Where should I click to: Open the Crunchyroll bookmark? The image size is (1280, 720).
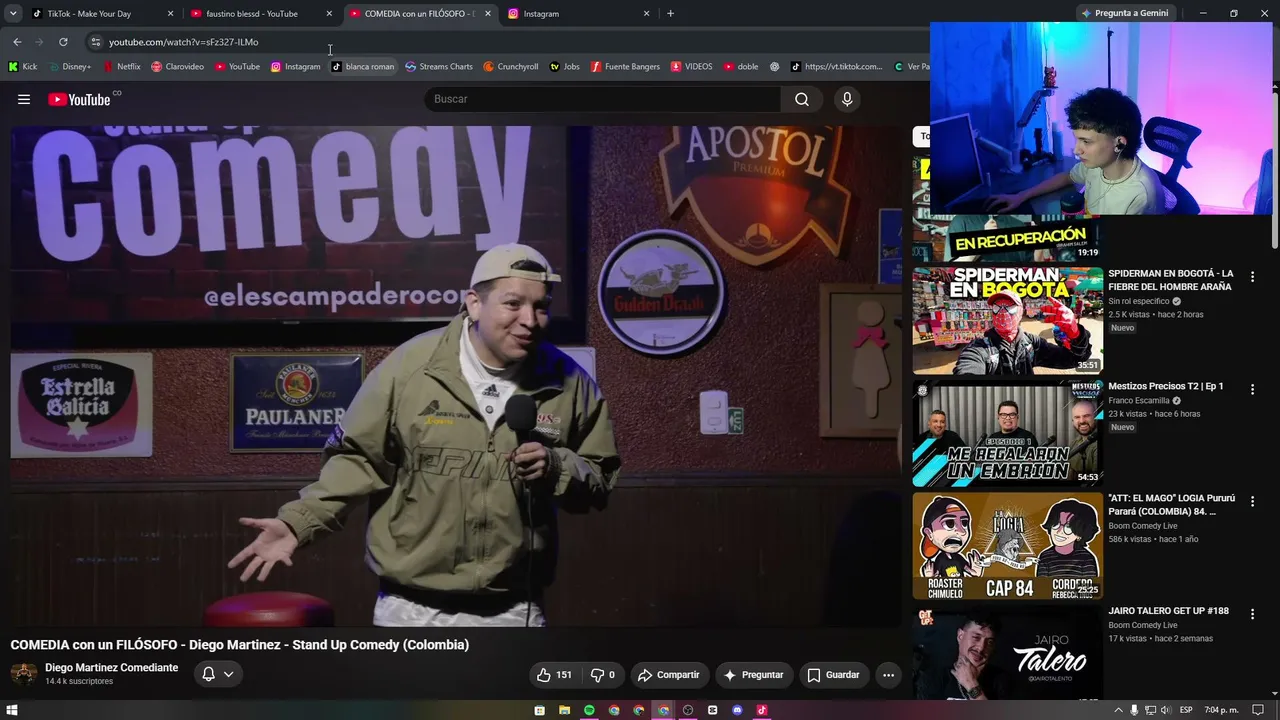pyautogui.click(x=511, y=67)
